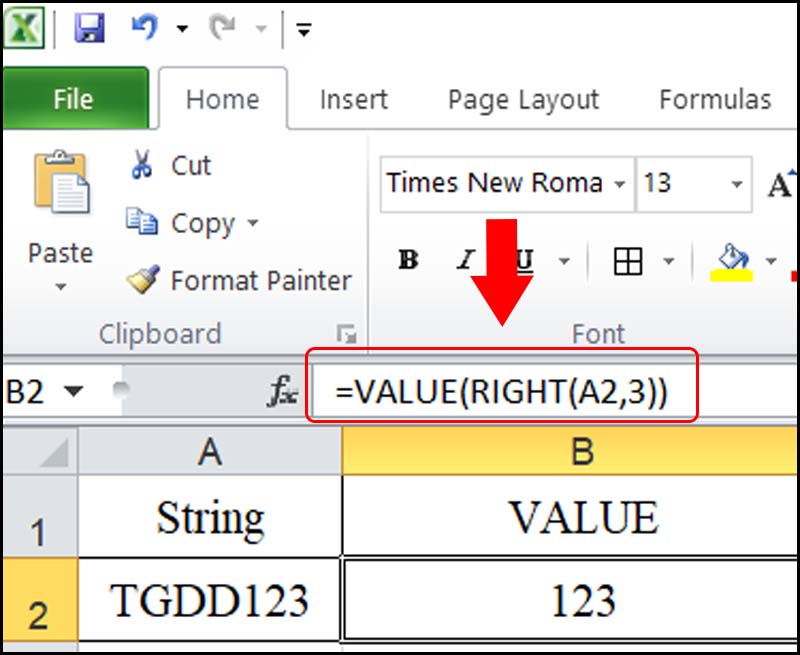Click the Insert Function fx button
Viewport: 800px width, 655px height.
(283, 392)
